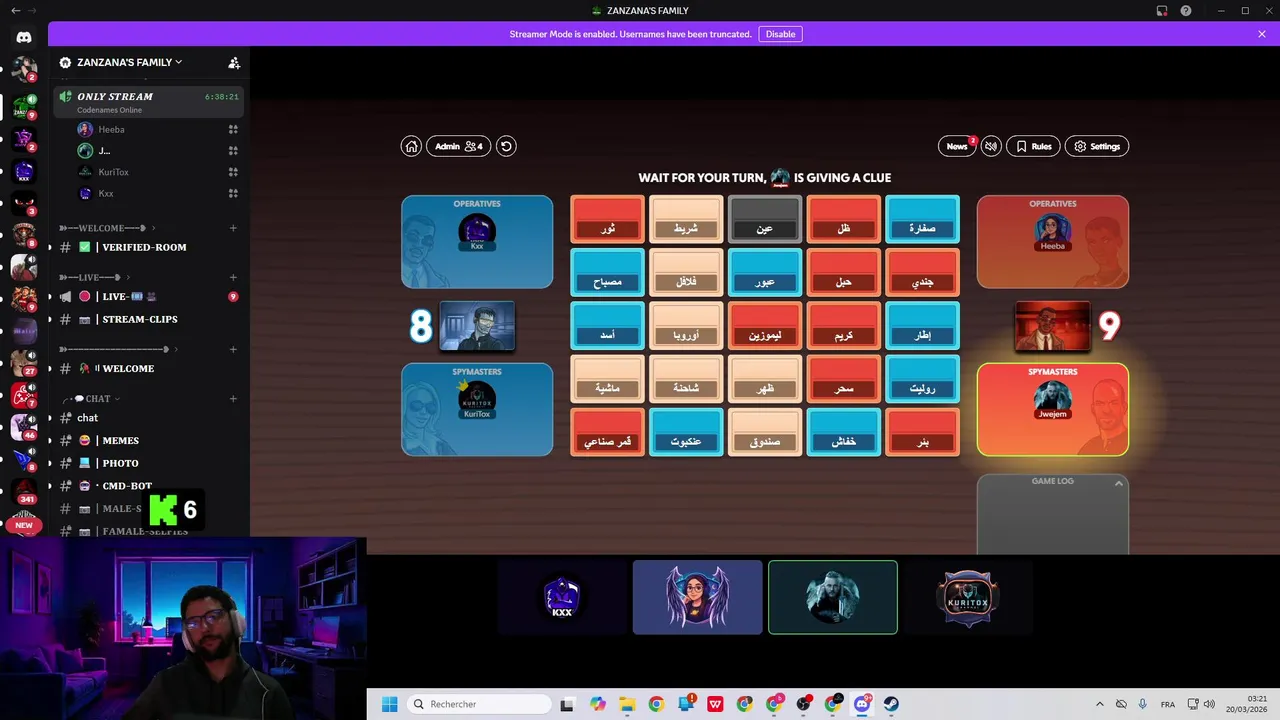Click the microphone tray icon
Image resolution: width=1280 pixels, height=720 pixels.
(x=1143, y=704)
